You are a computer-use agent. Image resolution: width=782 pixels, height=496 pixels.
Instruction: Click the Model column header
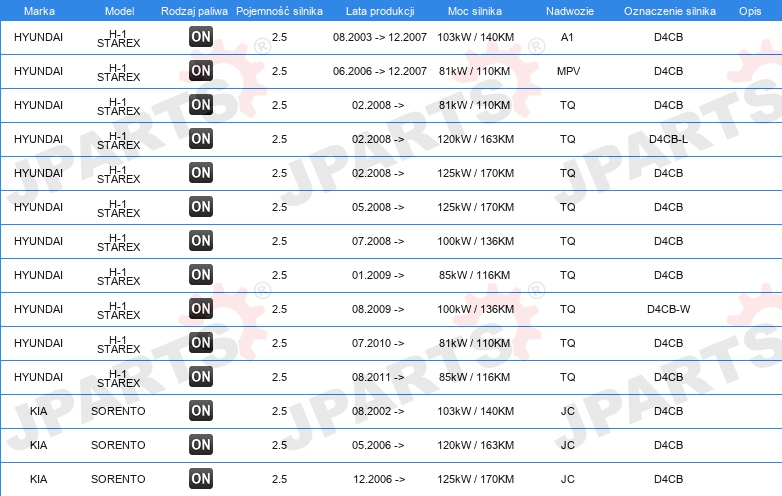click(120, 11)
